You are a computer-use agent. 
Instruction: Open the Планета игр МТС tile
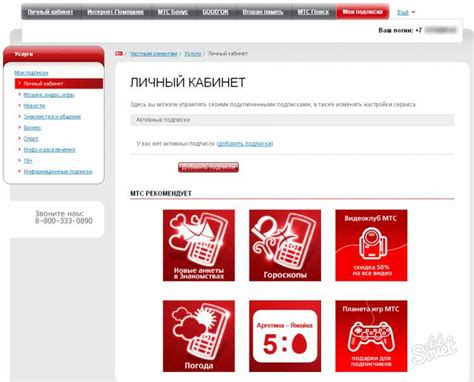click(x=371, y=336)
